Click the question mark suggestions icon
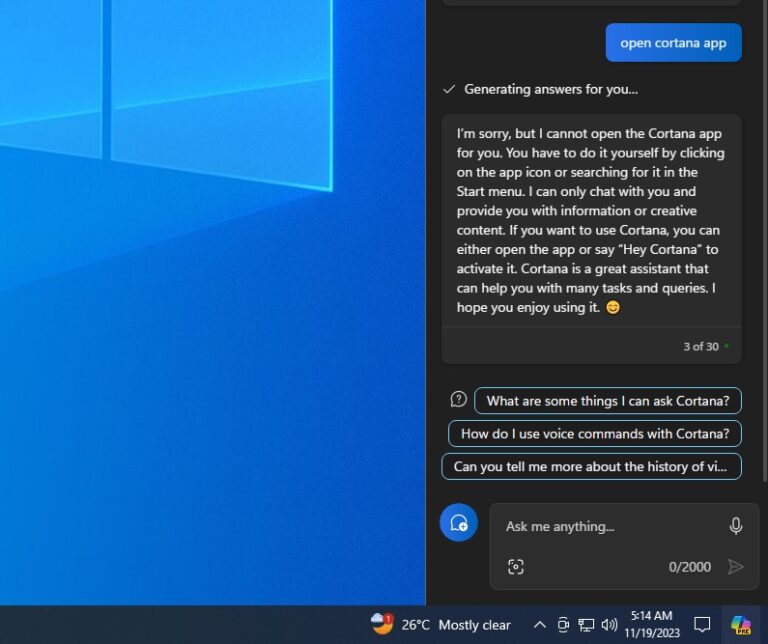Viewport: 768px width, 644px height. click(x=458, y=400)
